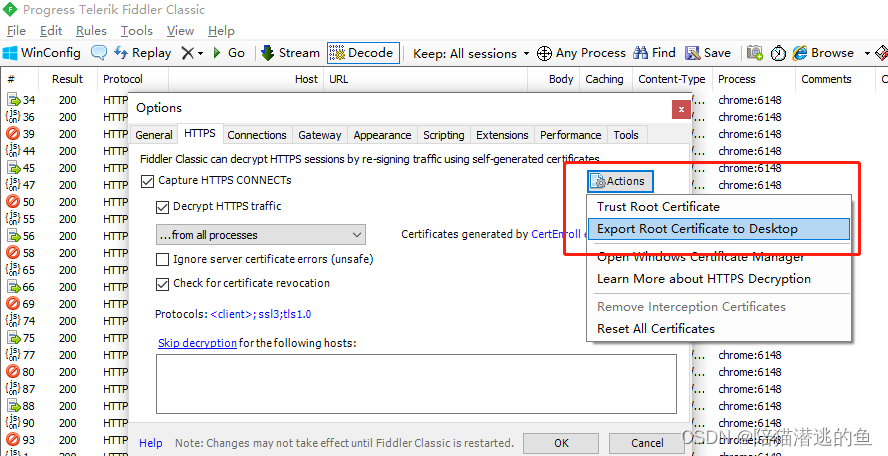Click the Actions button

620,181
